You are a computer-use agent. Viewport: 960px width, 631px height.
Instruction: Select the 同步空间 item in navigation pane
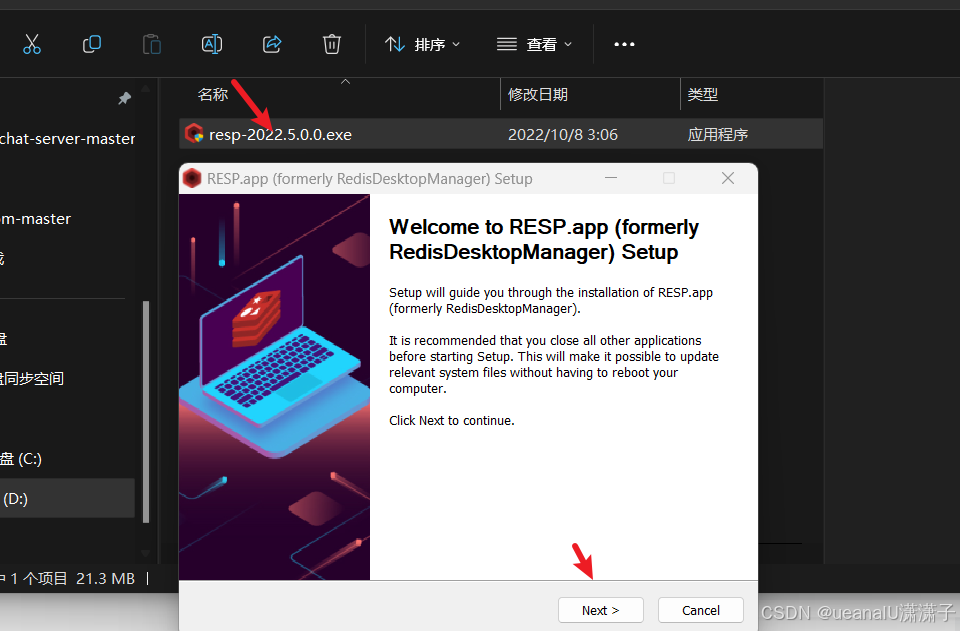point(32,378)
